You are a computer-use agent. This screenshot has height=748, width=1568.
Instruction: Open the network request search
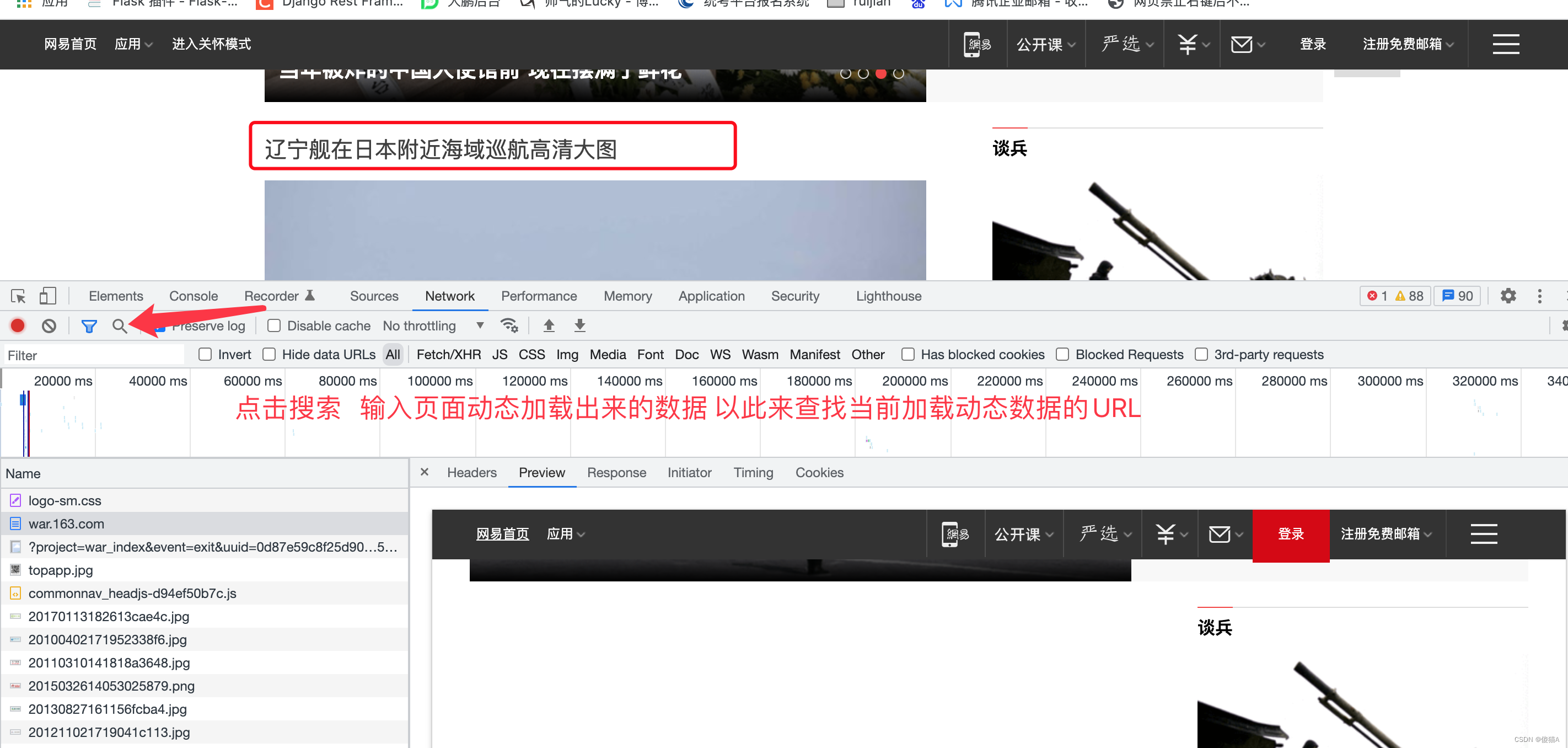click(x=119, y=325)
